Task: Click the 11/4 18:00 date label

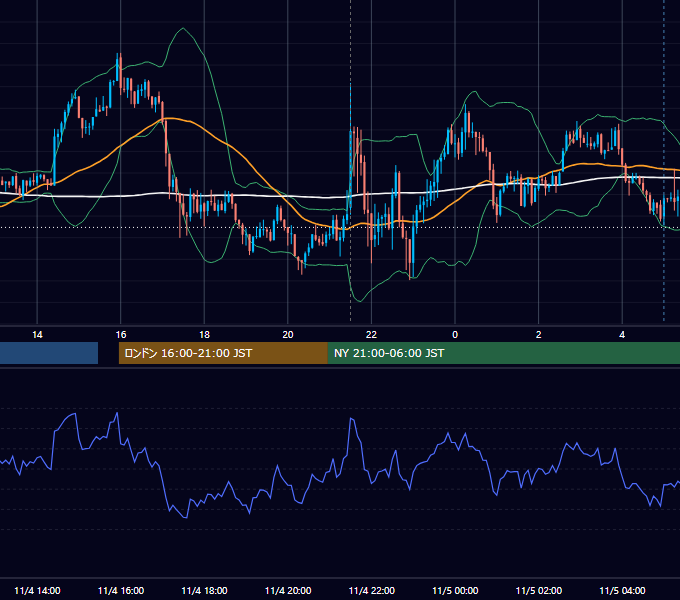Action: tap(204, 590)
